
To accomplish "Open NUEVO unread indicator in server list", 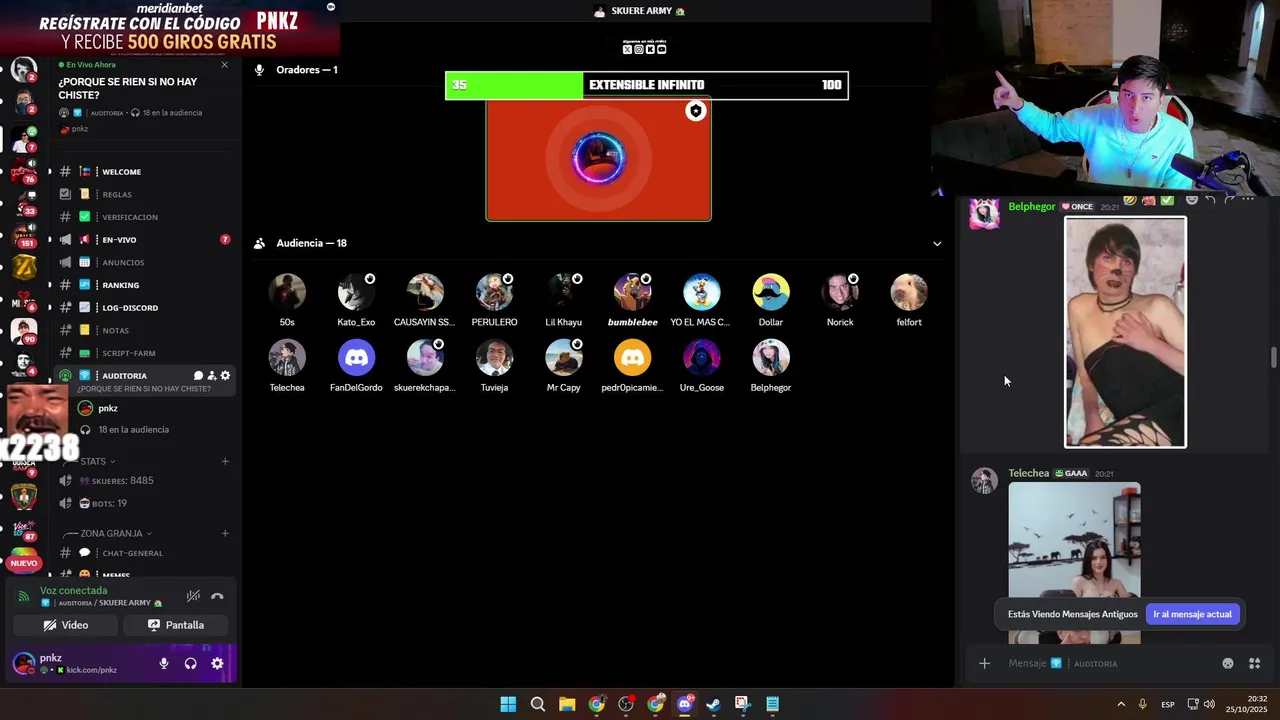I will click(x=24, y=563).
